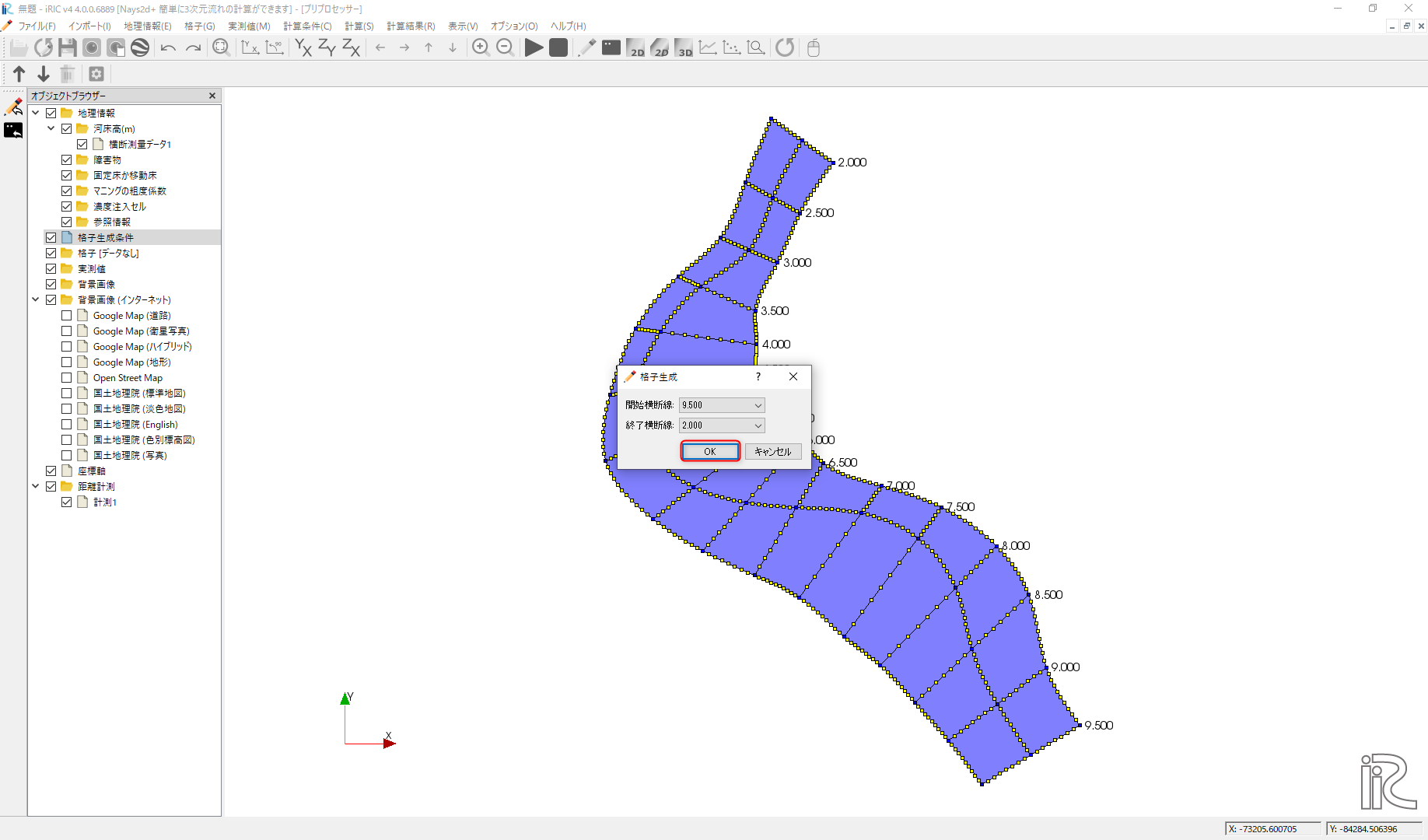
Task: Click the Save floppy disk toolbar icon
Action: [68, 47]
